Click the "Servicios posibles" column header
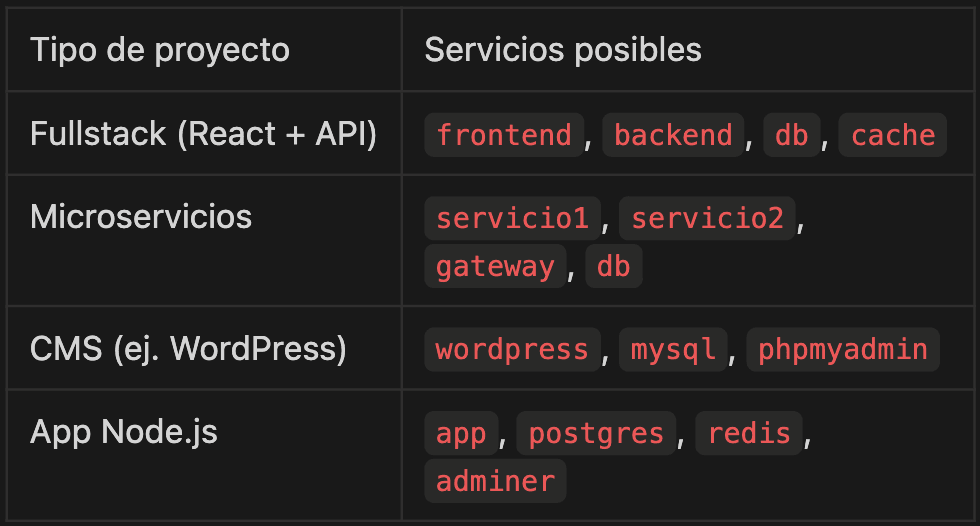Screen dimensions: 980x526 tap(563, 50)
